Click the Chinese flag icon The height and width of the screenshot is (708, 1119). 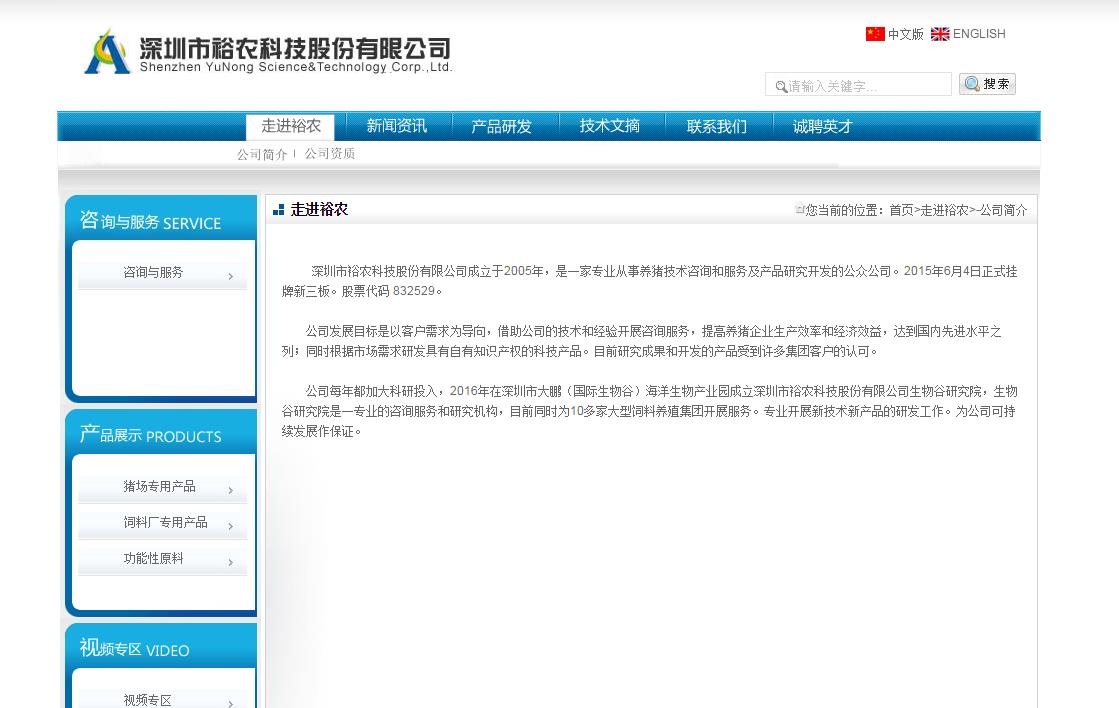(x=875, y=34)
